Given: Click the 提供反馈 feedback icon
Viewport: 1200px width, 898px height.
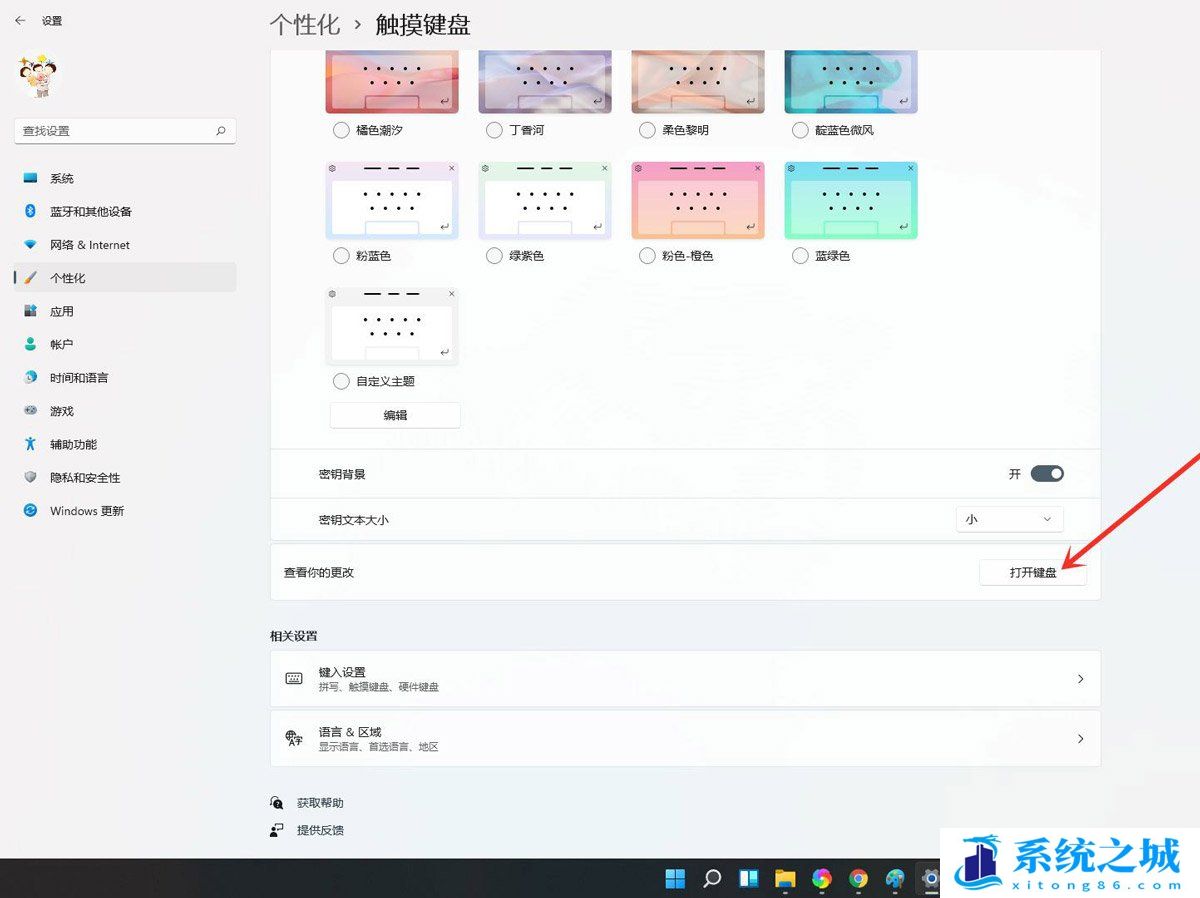Looking at the screenshot, I should 277,830.
